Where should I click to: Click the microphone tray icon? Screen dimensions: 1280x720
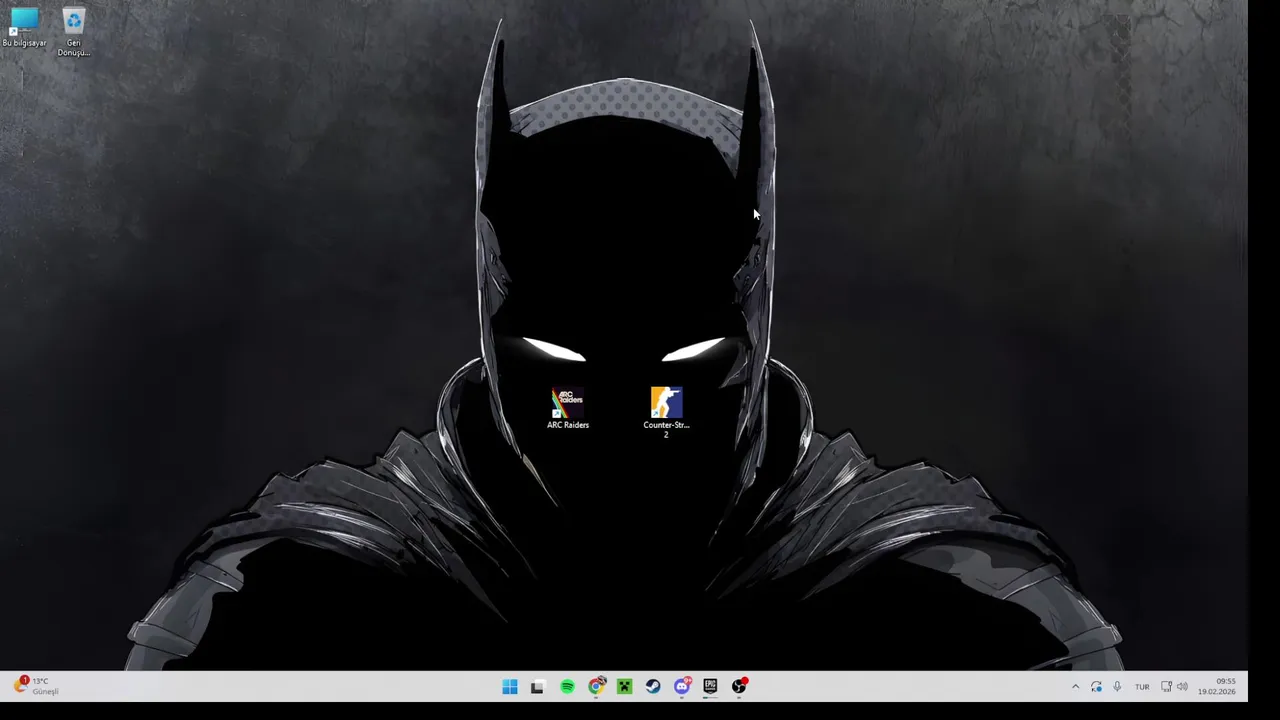coord(1117,687)
